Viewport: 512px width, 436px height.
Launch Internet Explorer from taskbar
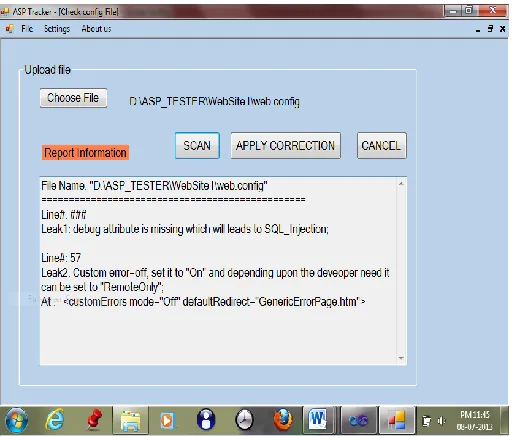coord(55,420)
